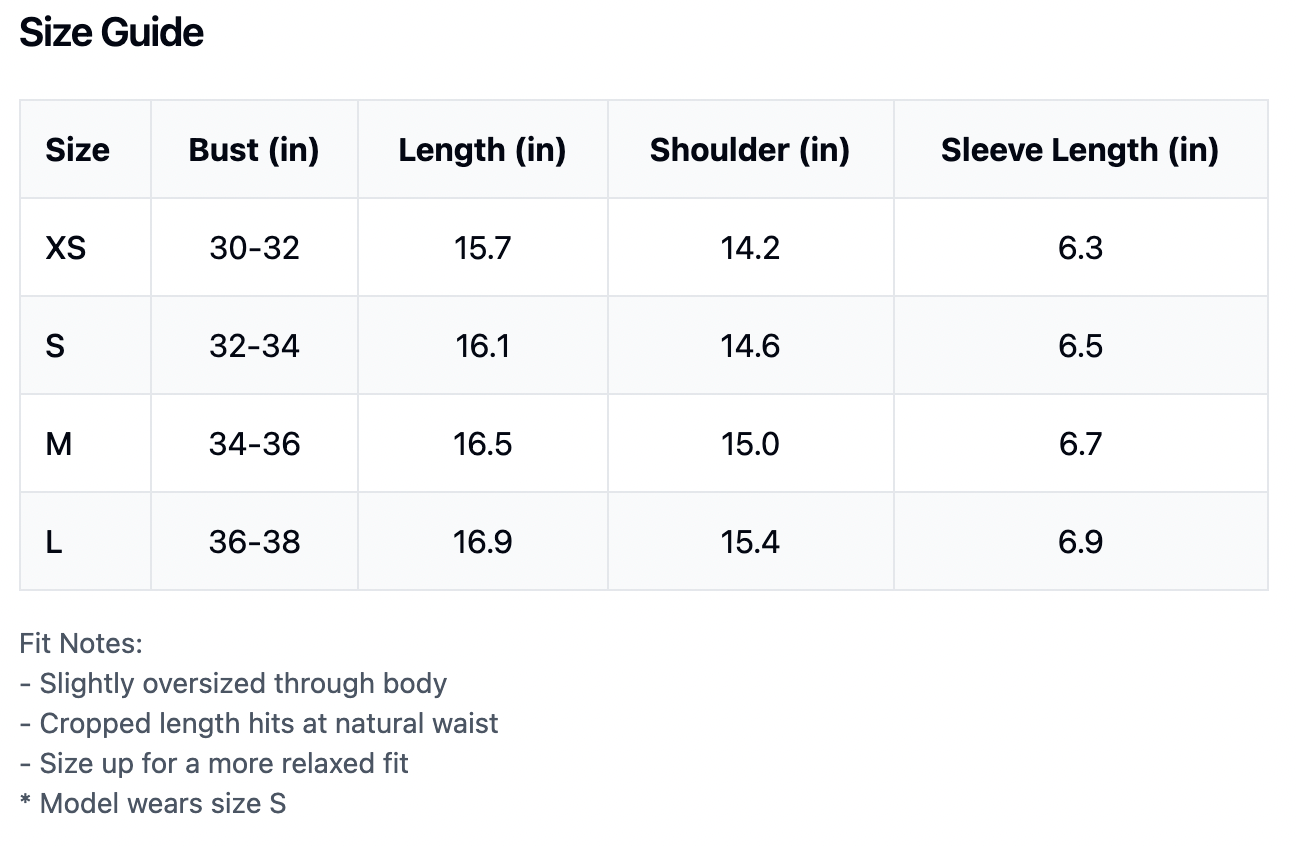Click the 15.0 shoulder value

tap(750, 444)
